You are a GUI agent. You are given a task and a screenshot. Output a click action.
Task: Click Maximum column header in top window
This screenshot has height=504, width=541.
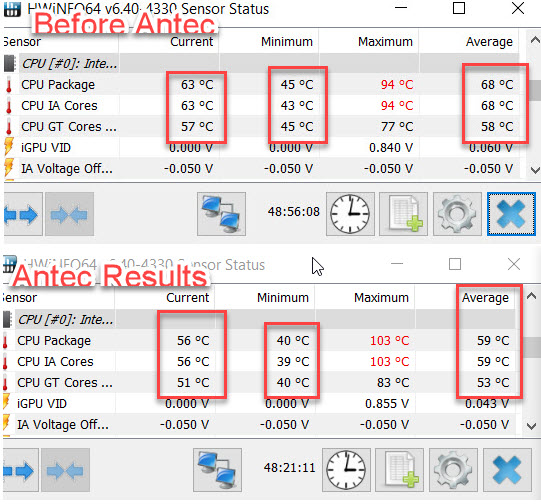point(385,42)
